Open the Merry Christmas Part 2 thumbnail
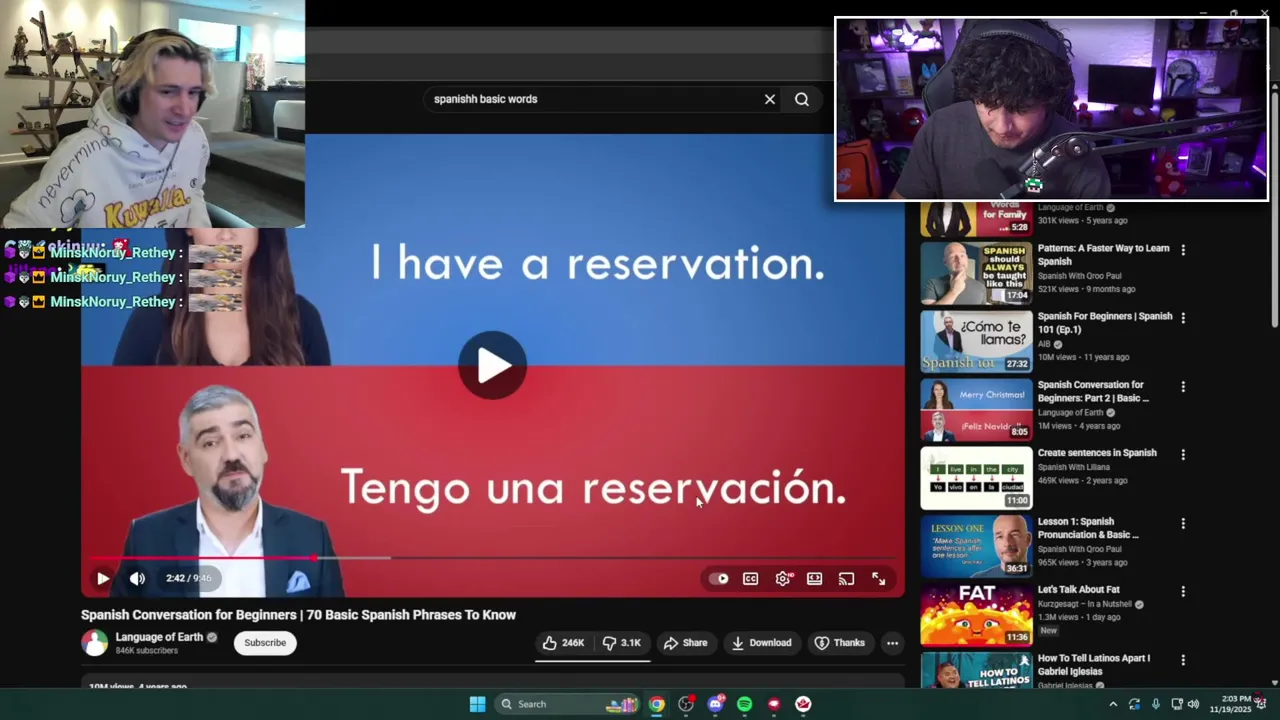 [976, 410]
